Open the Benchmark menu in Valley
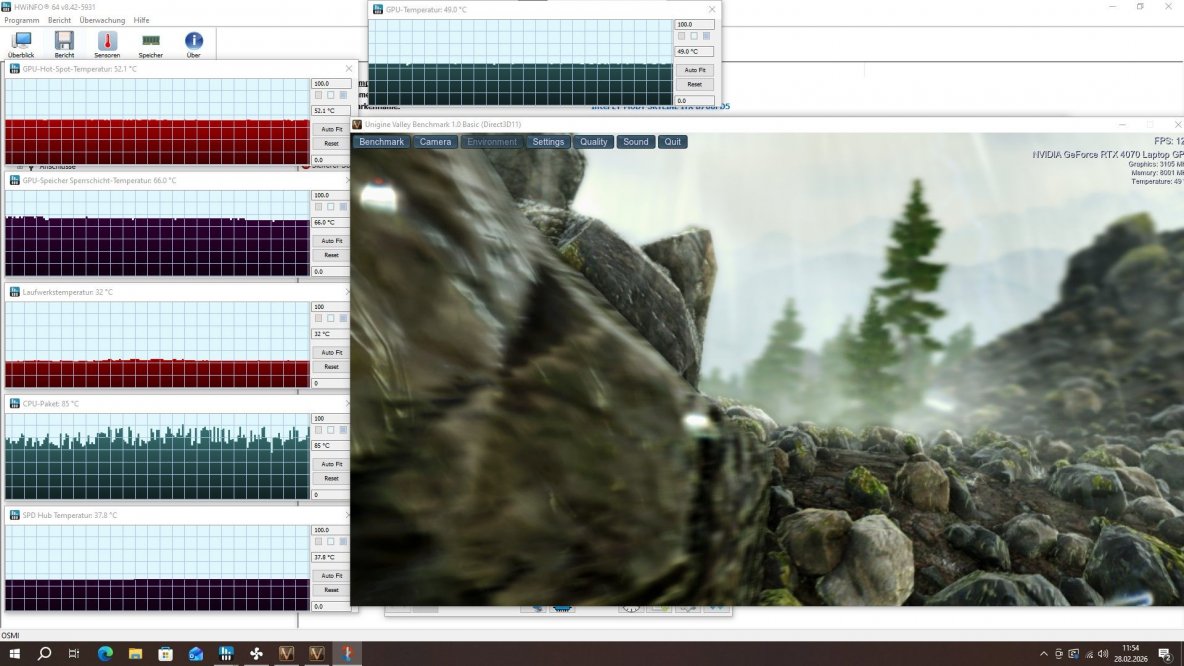 click(381, 142)
